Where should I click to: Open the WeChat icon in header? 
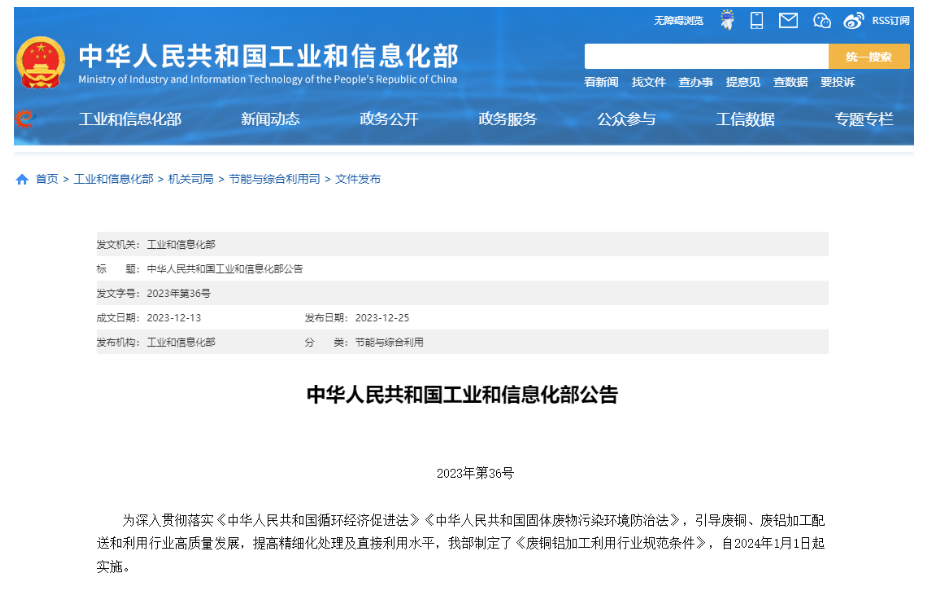tap(822, 20)
